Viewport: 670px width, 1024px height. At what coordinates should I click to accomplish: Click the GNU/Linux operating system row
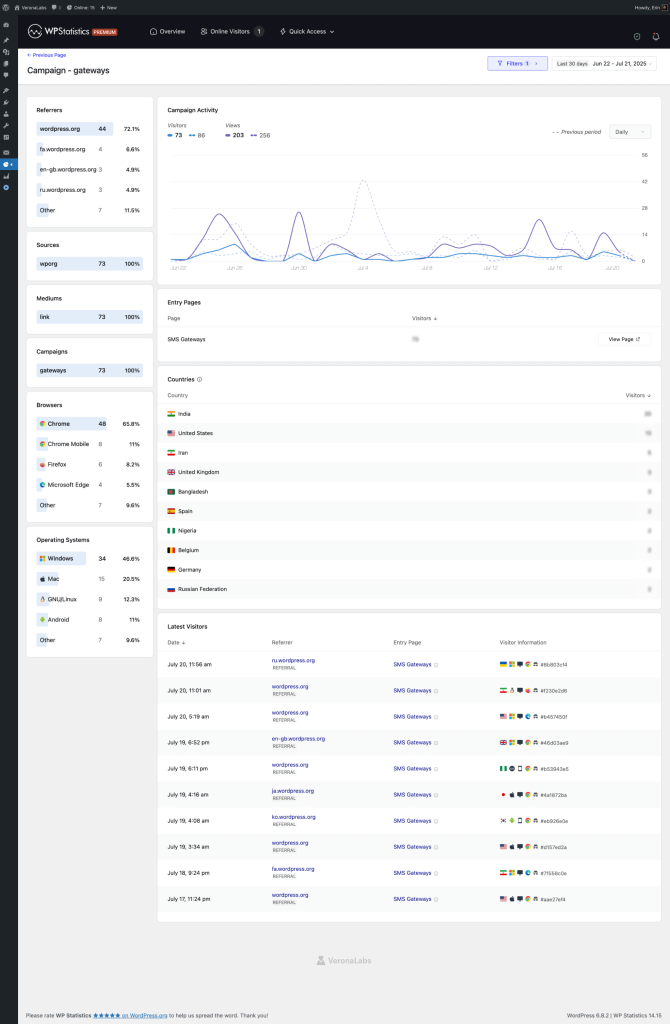click(x=89, y=599)
